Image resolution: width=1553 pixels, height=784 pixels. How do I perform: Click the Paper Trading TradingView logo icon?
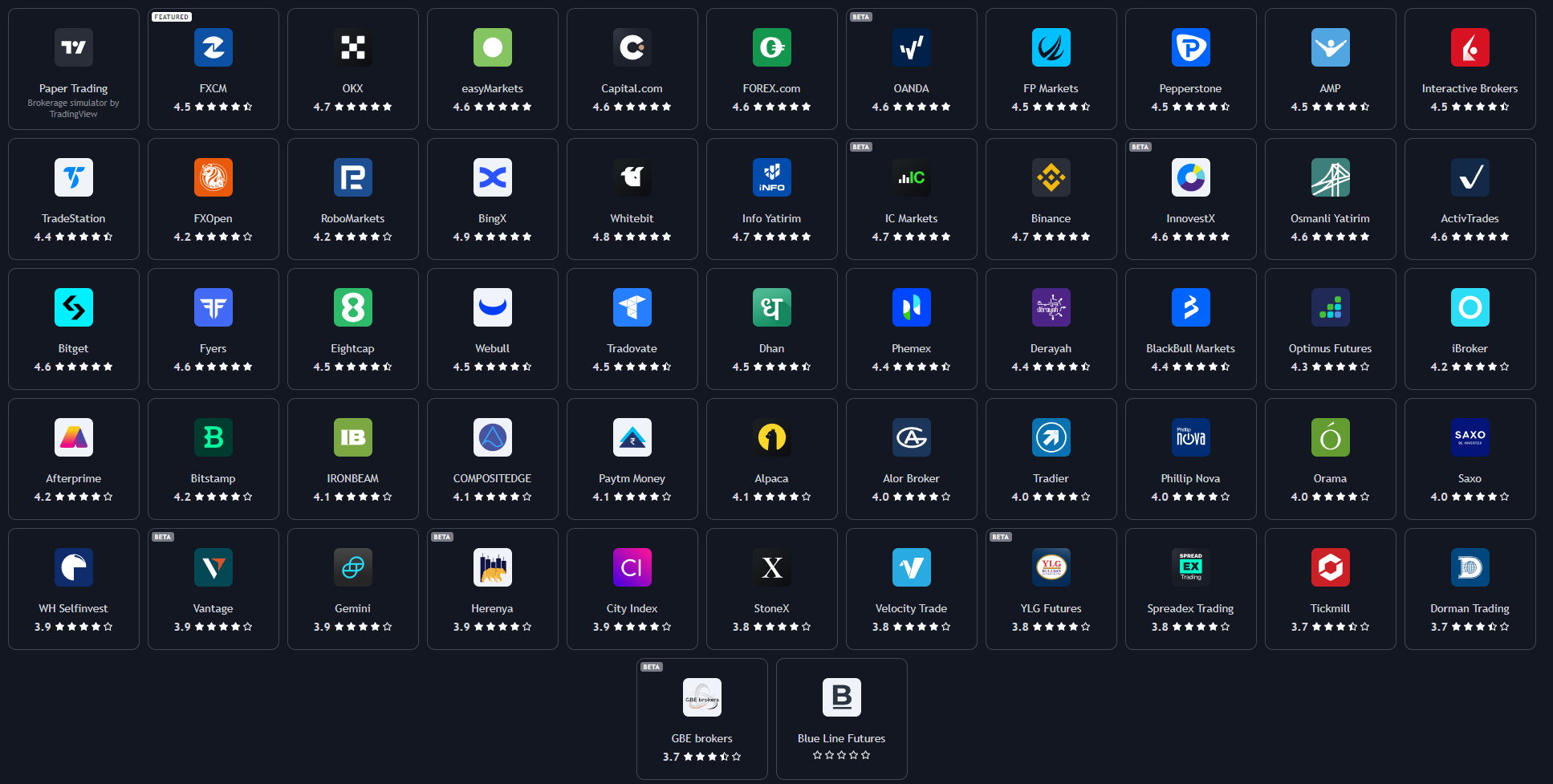click(x=74, y=47)
